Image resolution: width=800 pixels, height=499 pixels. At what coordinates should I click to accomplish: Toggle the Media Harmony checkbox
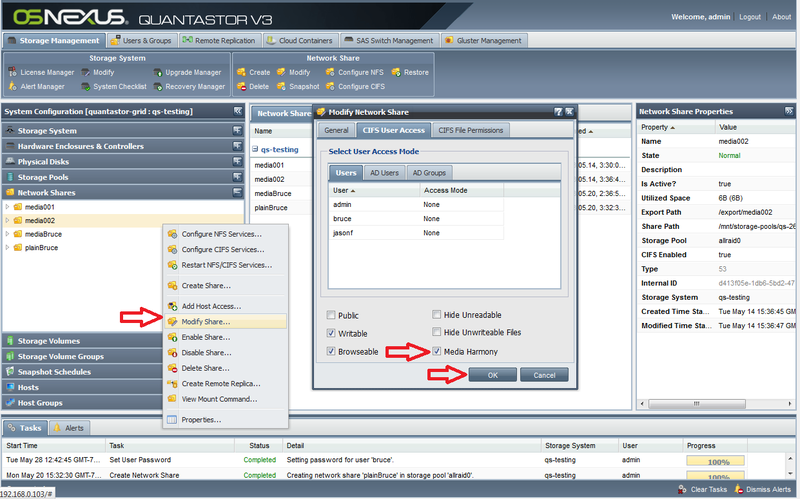pyautogui.click(x=436, y=352)
